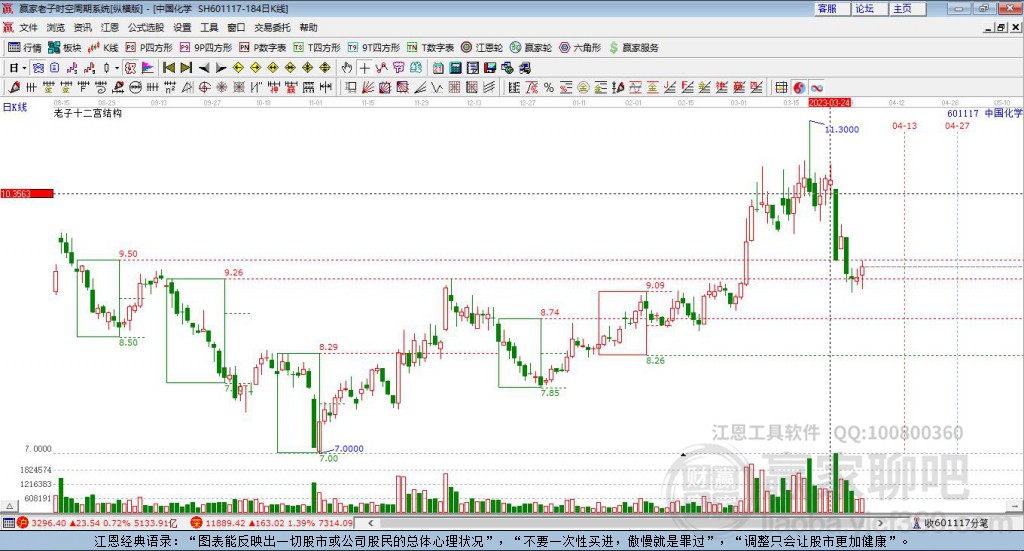
Task: Click horizontal scrollbar right arrow
Action: [880, 523]
